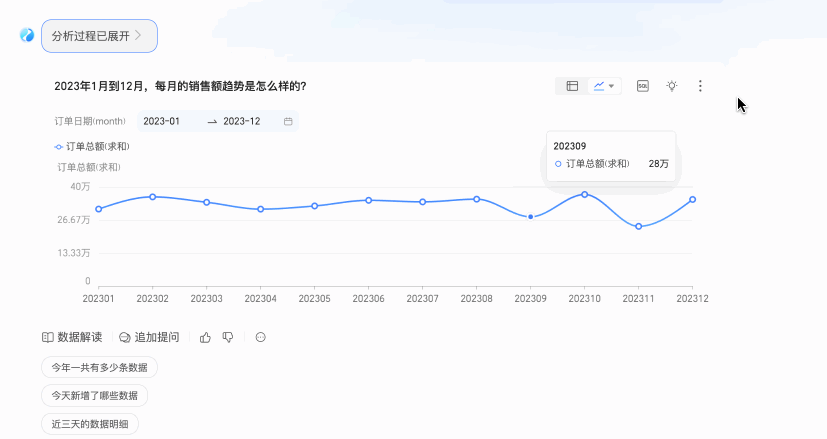Set start date 2023-01 field
This screenshot has height=439, width=827.
pyautogui.click(x=161, y=121)
